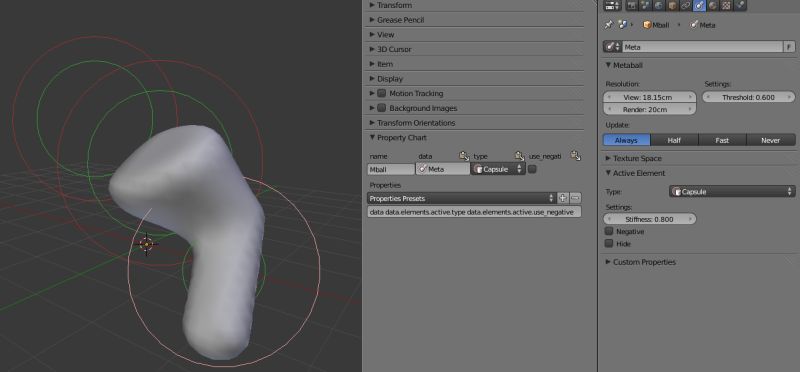Toggle the pin icon in breadcrumb row
This screenshot has height=372, width=800.
[609, 24]
